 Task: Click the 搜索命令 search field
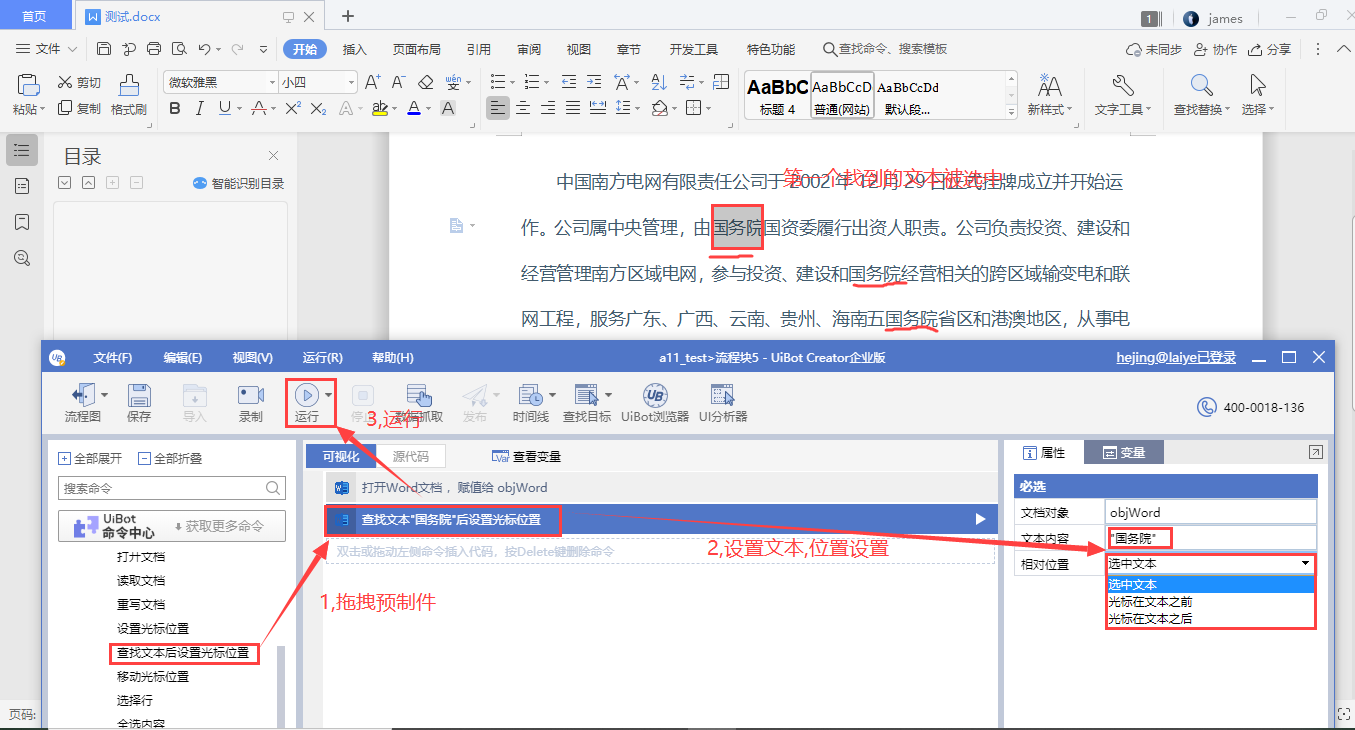tap(172, 488)
